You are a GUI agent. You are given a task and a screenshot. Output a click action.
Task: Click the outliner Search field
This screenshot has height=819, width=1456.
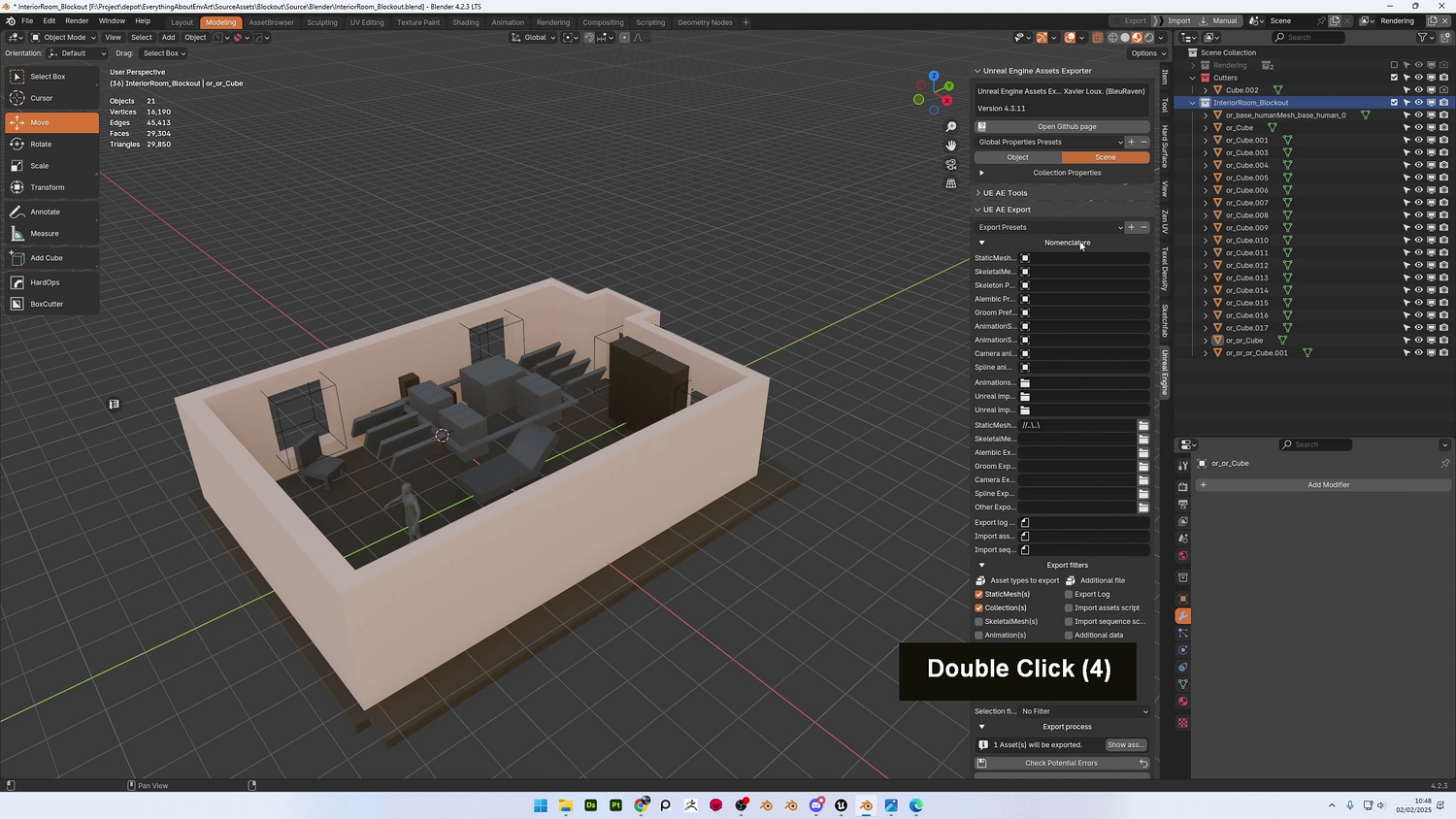click(x=1308, y=38)
